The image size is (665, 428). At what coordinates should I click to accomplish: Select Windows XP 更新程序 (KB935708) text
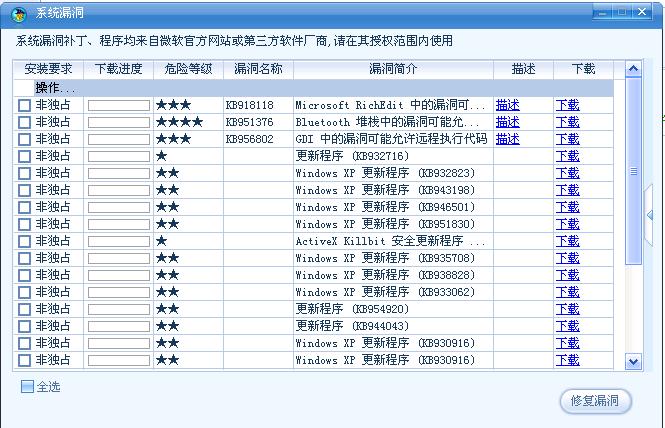click(385, 258)
